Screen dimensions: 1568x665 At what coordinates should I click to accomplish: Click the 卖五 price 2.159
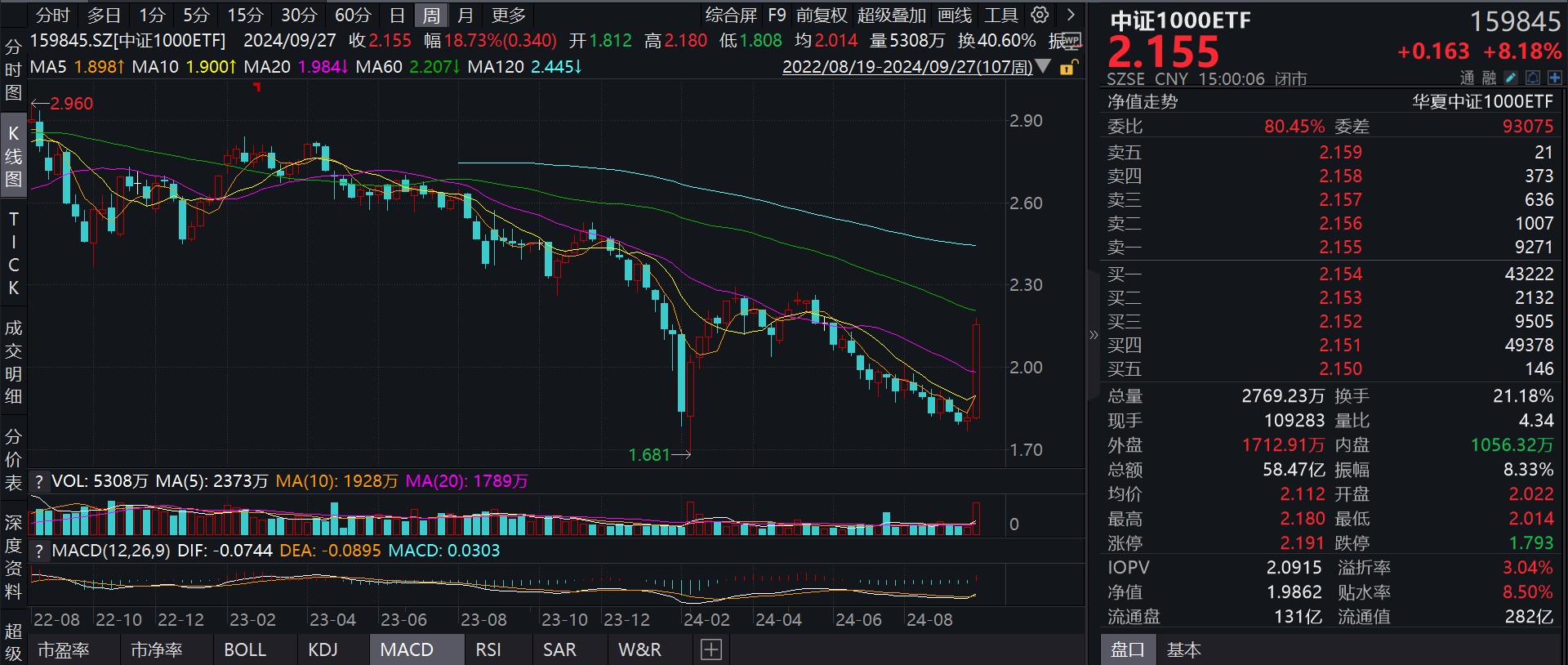pos(1341,153)
